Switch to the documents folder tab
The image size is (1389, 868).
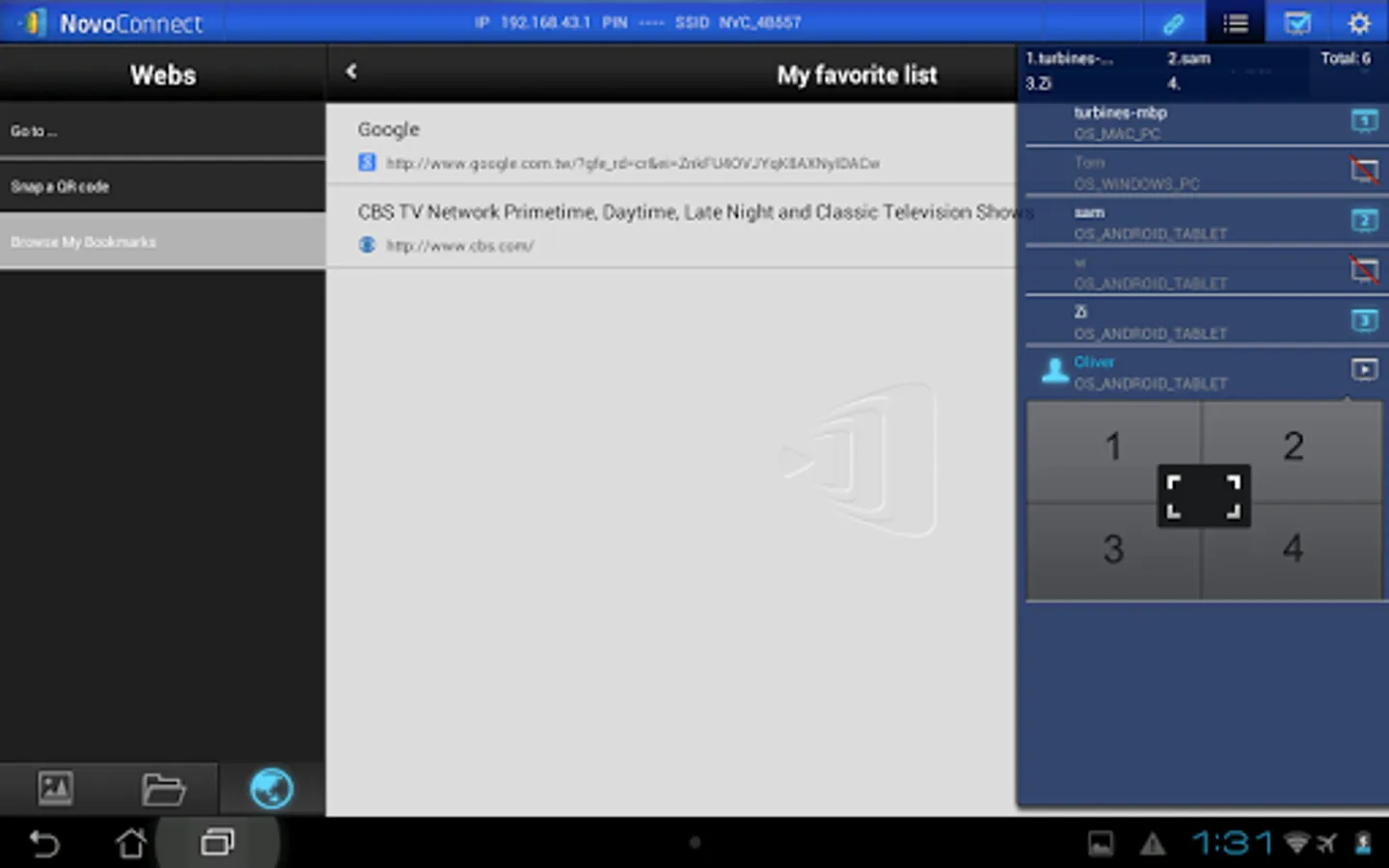163,789
